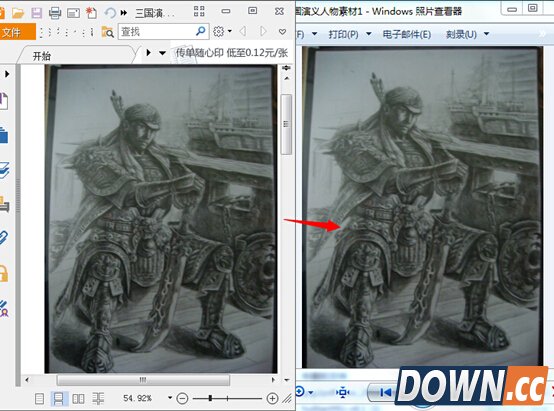Open 刻录(U) menu in photo viewer
Viewport: 554px width, 411px height.
[x=461, y=34]
